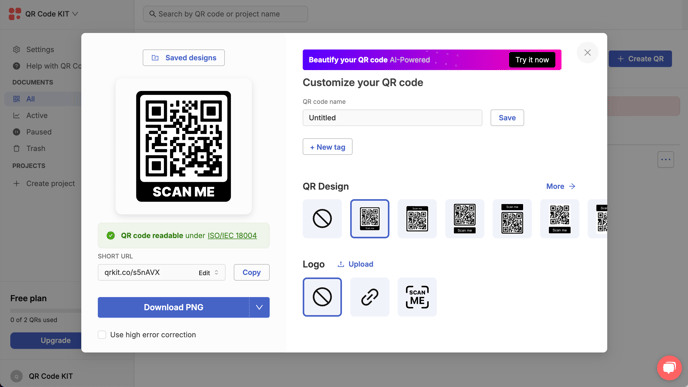The width and height of the screenshot is (688, 387).
Task: Select the no logo option
Action: 322,297
